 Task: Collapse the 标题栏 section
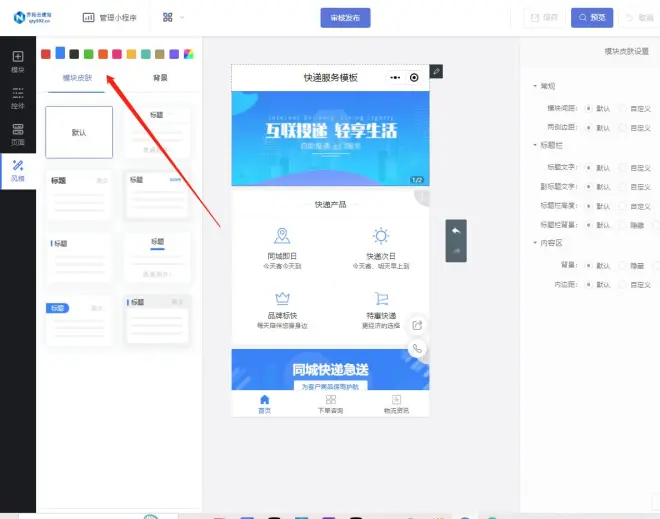click(x=535, y=145)
